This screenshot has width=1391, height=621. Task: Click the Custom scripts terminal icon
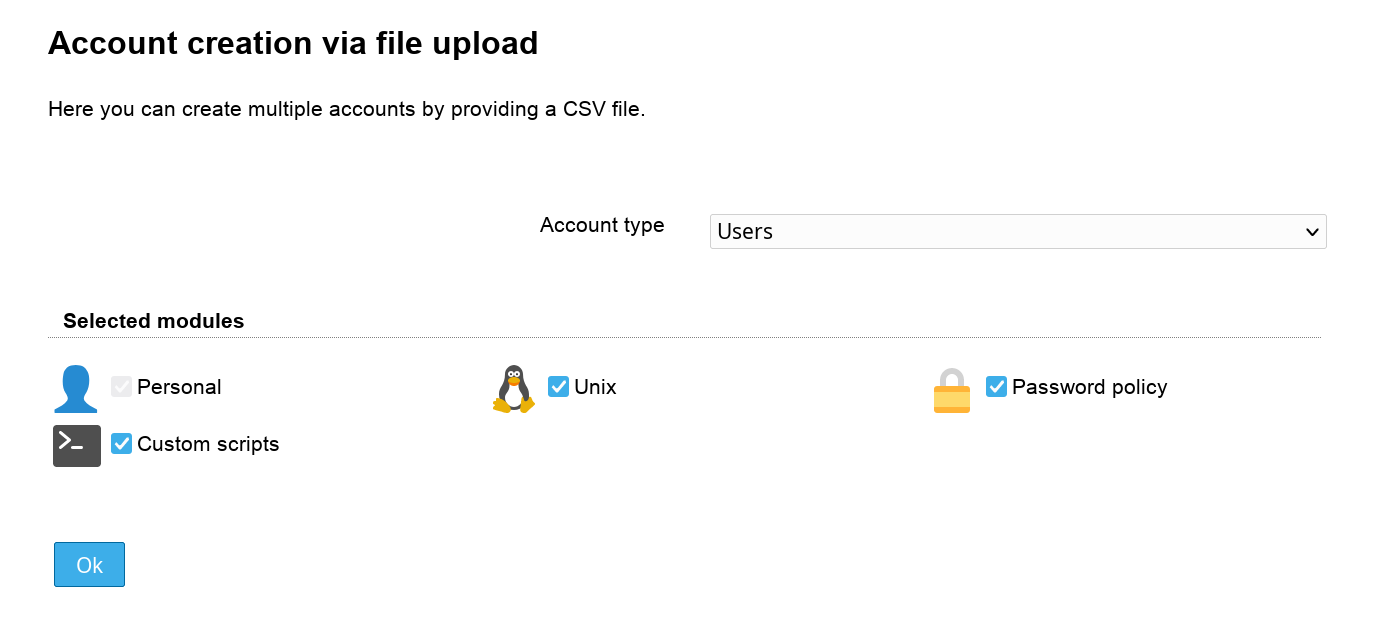(77, 446)
